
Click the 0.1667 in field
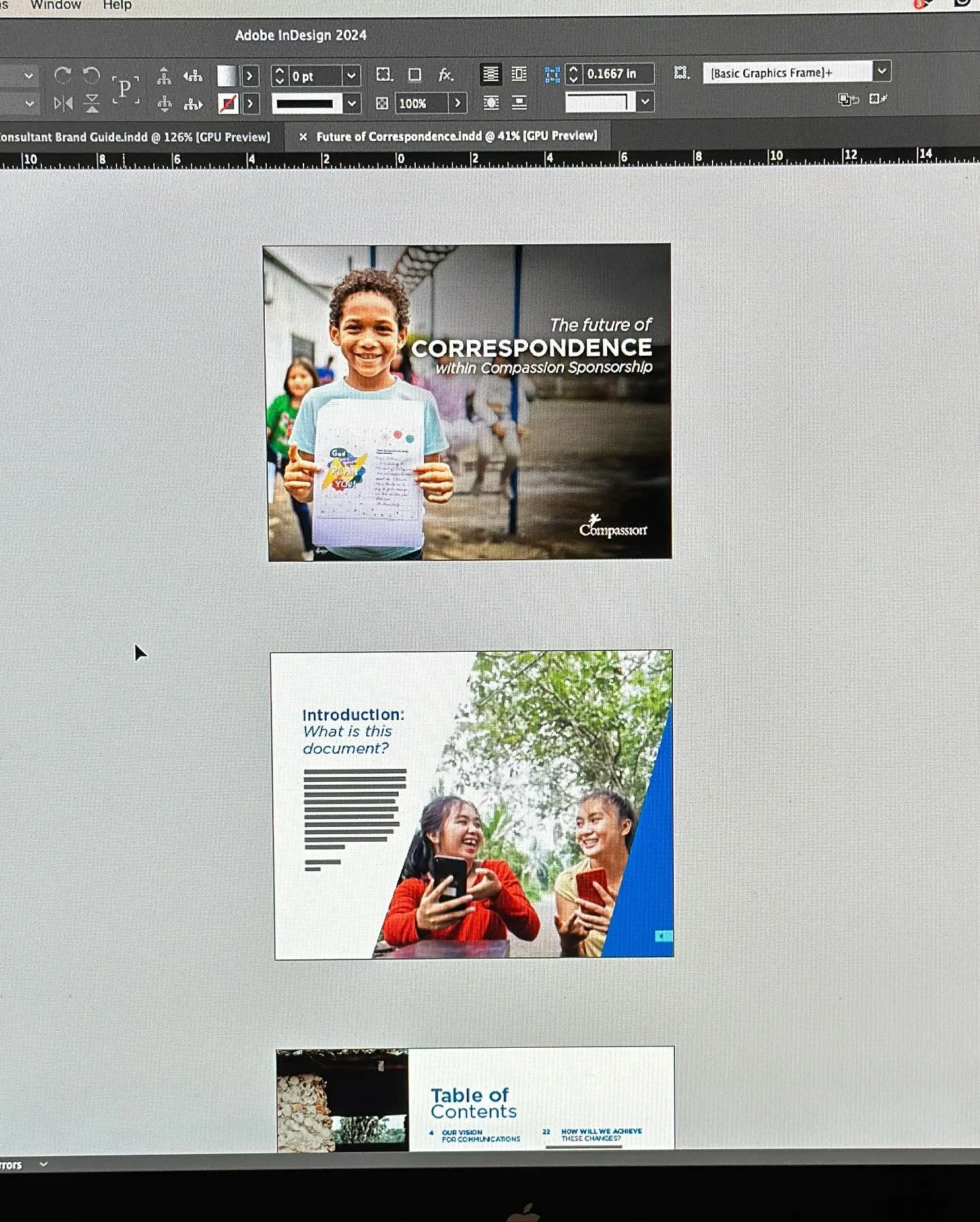[617, 73]
